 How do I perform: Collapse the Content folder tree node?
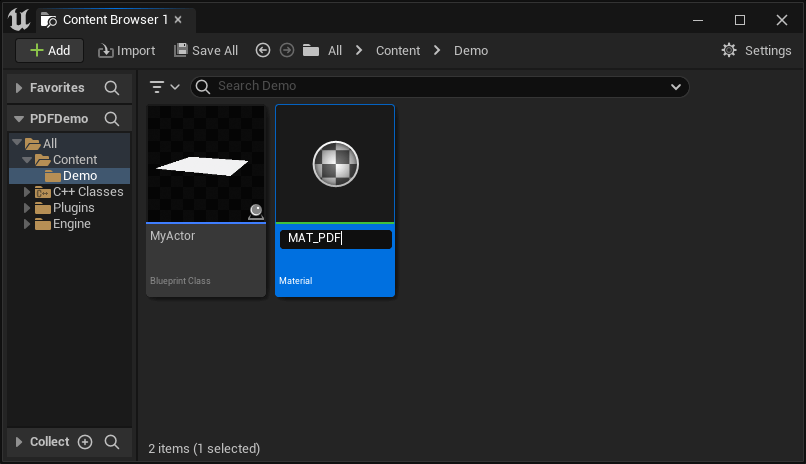[x=27, y=160]
